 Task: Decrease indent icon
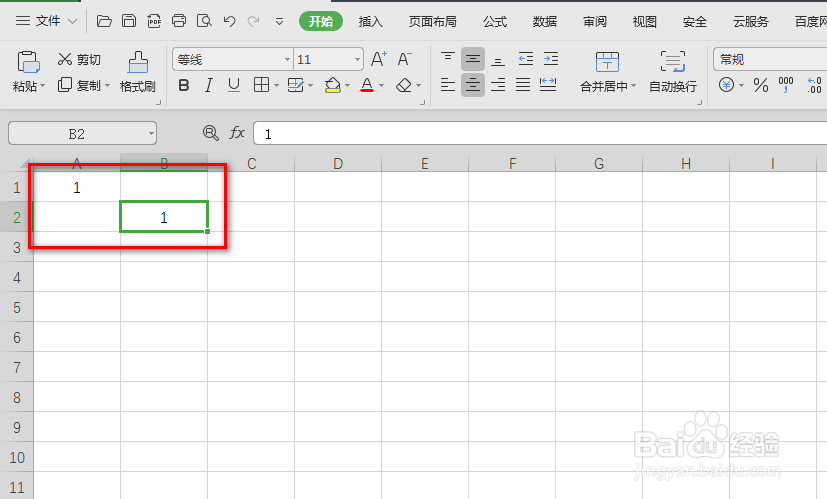[x=526, y=59]
